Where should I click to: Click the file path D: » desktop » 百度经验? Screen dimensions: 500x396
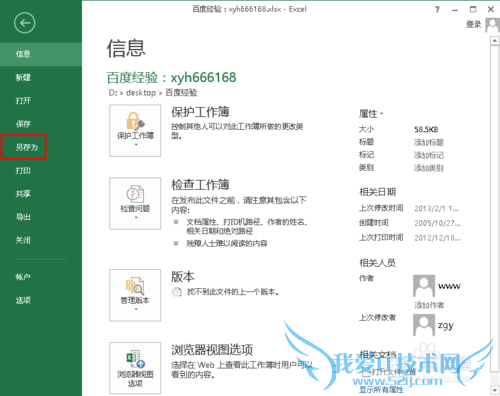[153, 92]
